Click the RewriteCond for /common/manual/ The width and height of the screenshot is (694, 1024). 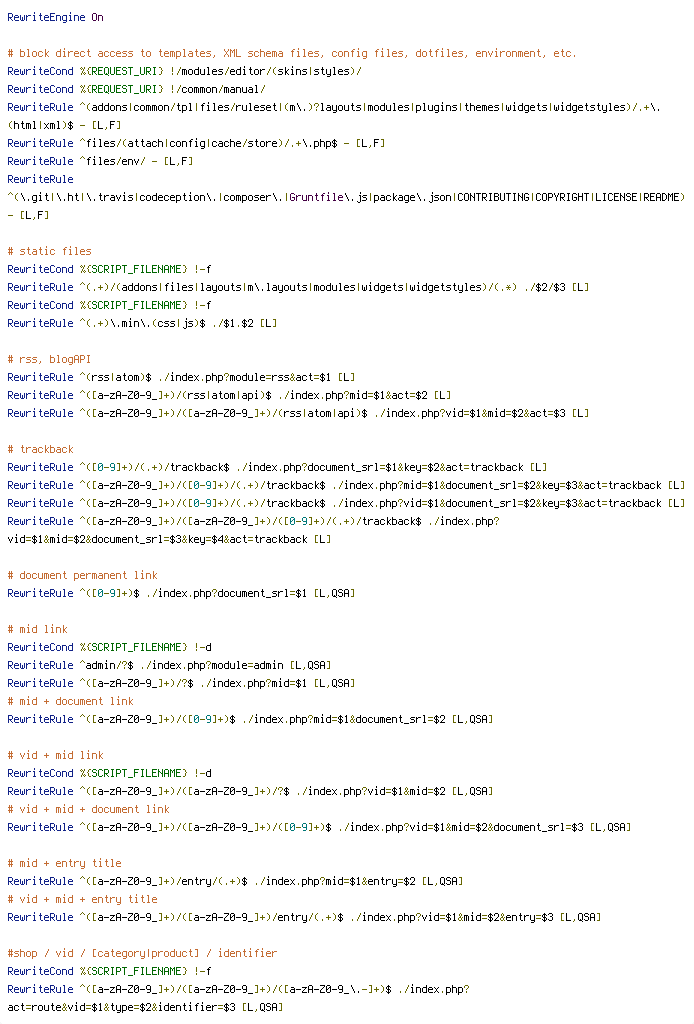[136, 89]
